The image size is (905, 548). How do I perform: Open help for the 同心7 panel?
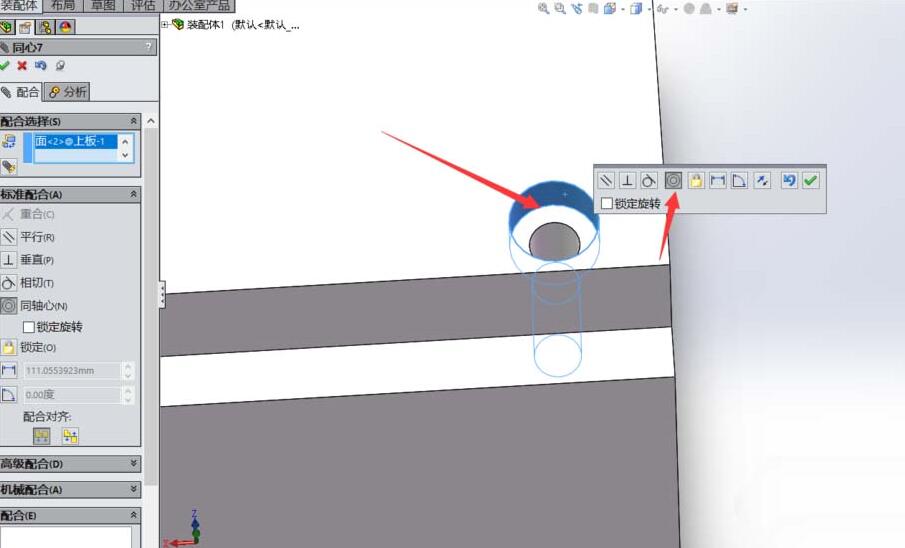(148, 47)
